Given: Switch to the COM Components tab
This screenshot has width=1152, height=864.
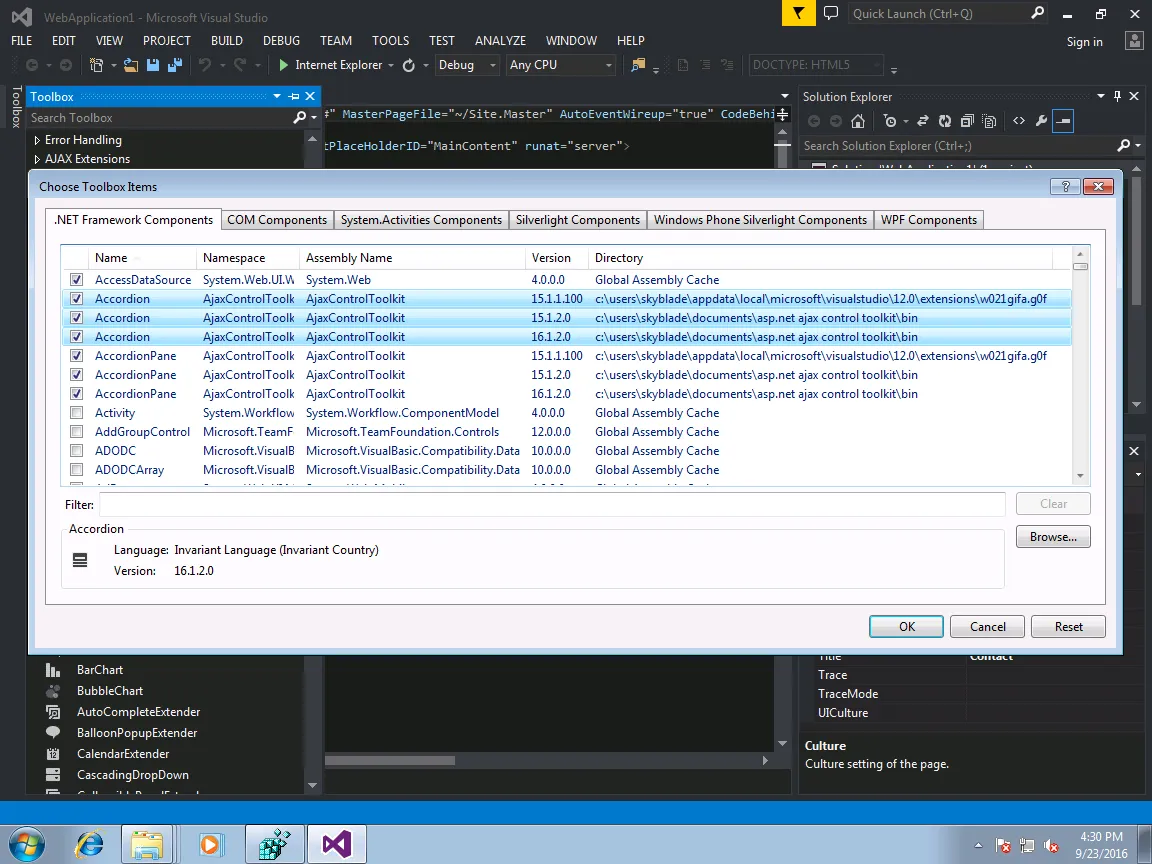Looking at the screenshot, I should tap(277, 220).
